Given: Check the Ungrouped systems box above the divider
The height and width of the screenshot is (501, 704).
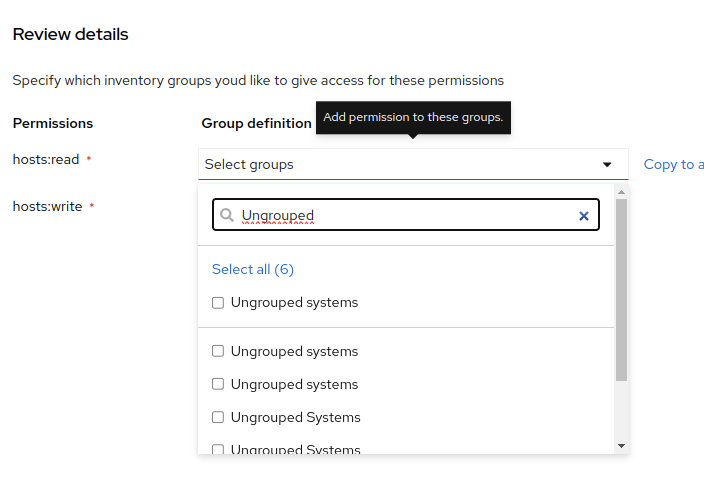Looking at the screenshot, I should [218, 303].
